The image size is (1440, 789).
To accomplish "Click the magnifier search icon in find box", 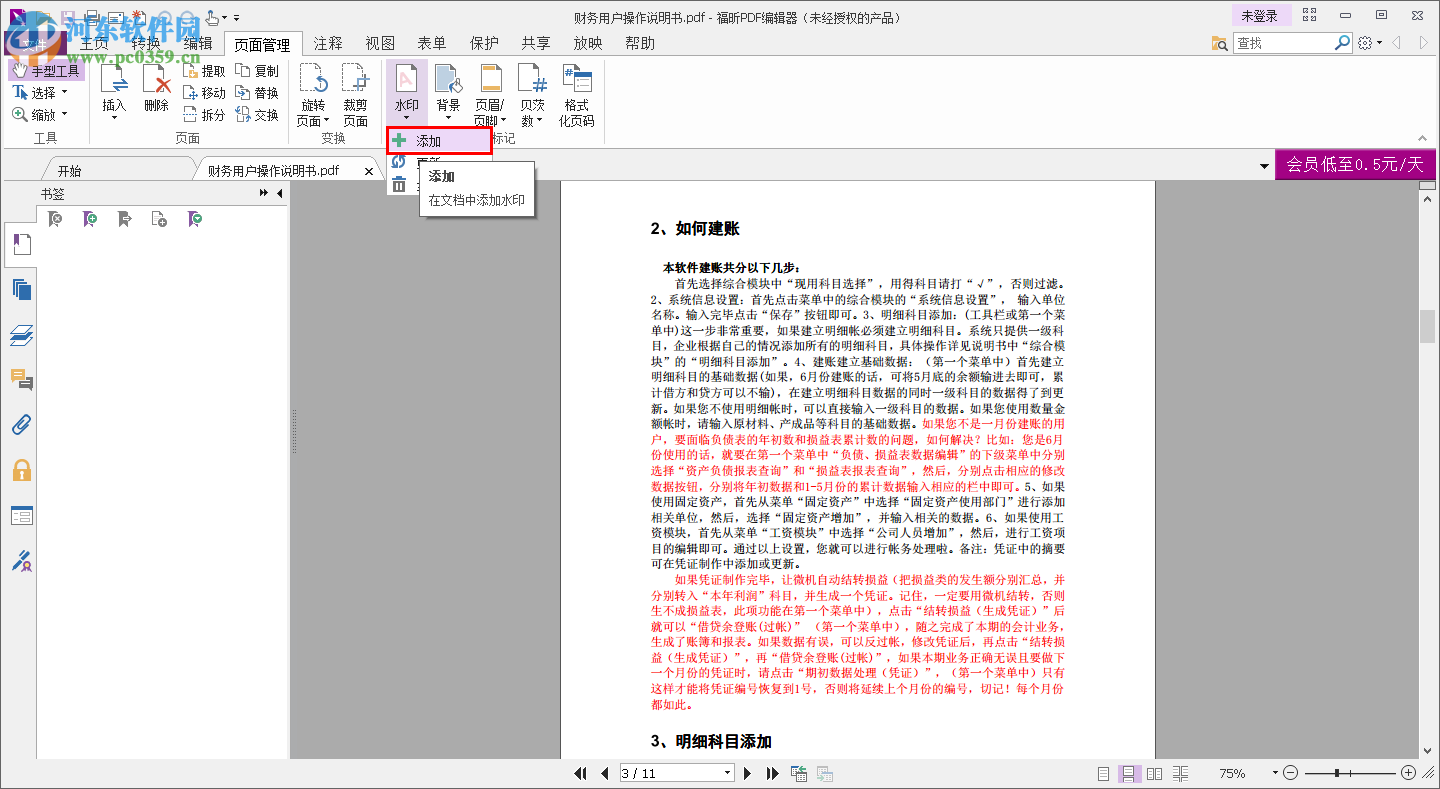I will tap(1343, 43).
